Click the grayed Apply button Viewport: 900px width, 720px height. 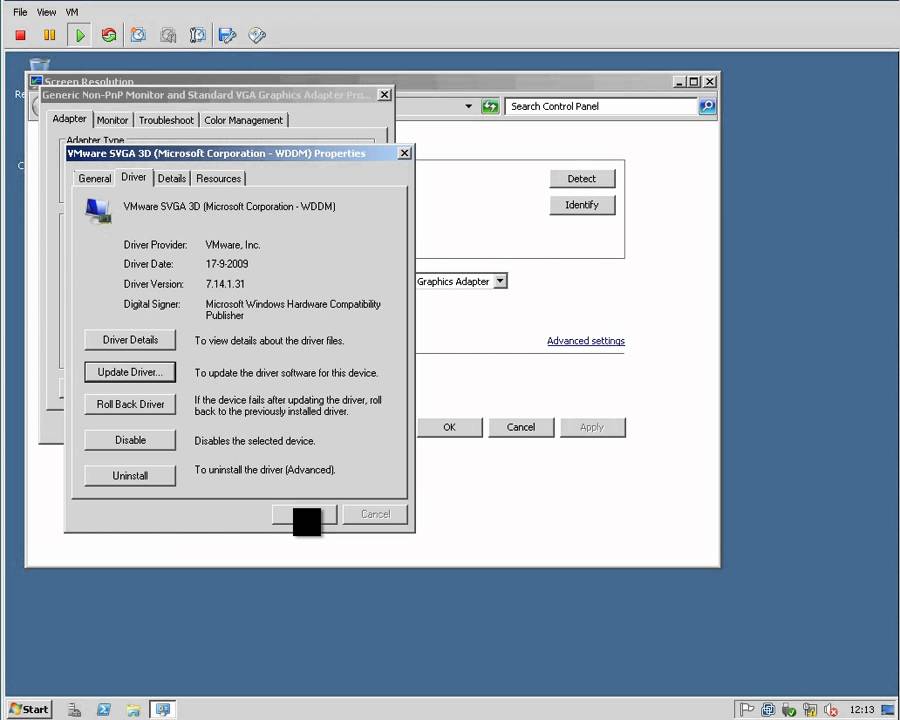tap(592, 427)
